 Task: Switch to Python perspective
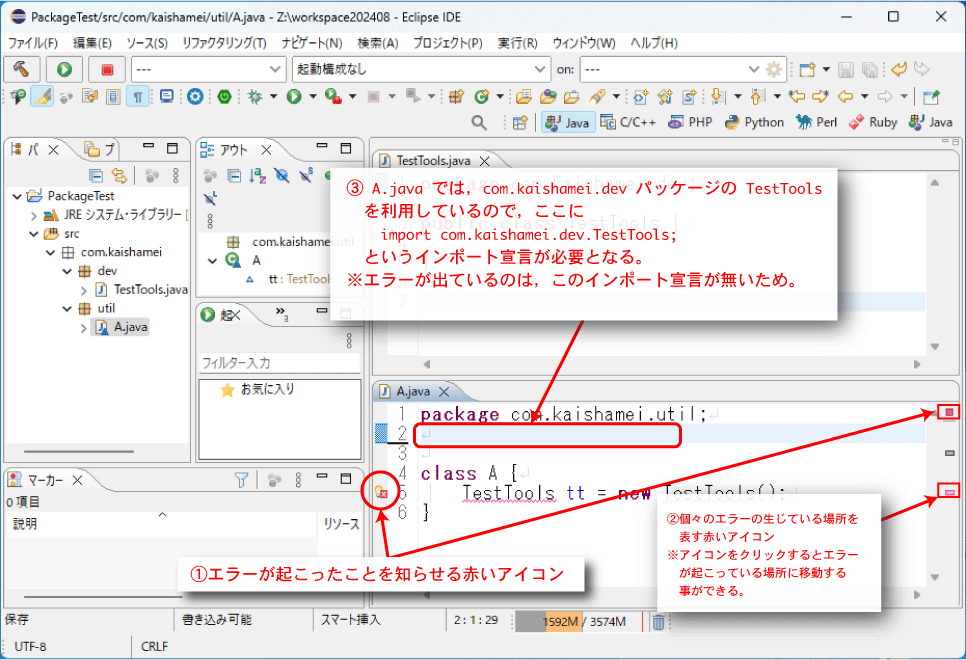(x=754, y=122)
